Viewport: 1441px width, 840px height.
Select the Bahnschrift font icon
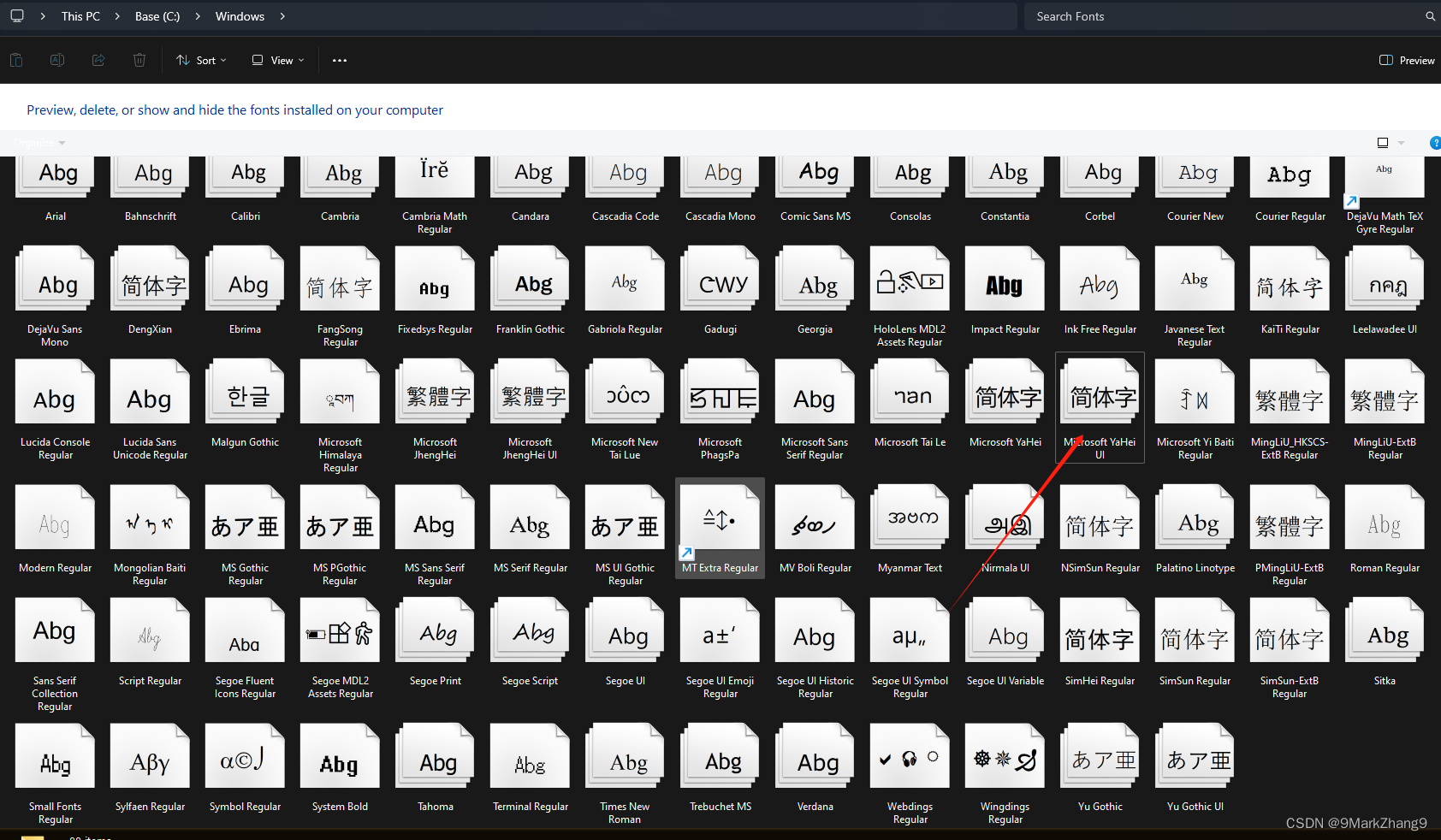pyautogui.click(x=151, y=177)
